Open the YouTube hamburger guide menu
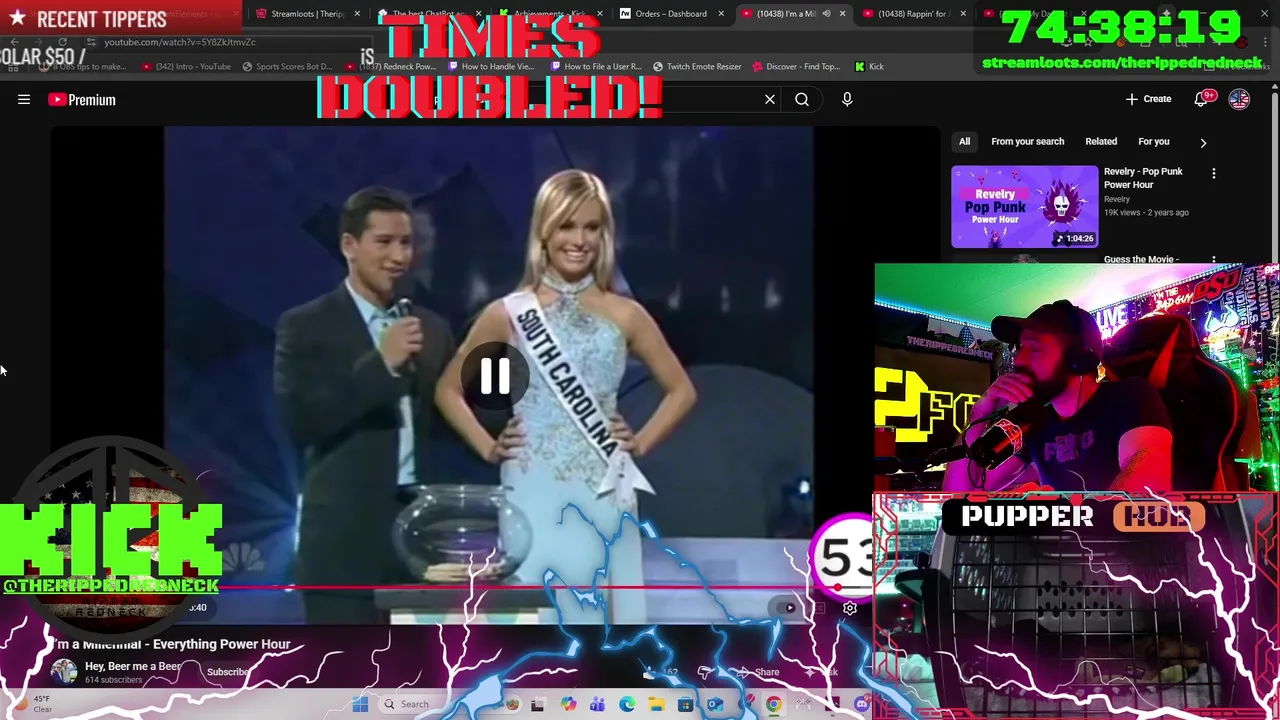Screen dimensions: 1280x720 point(24,100)
